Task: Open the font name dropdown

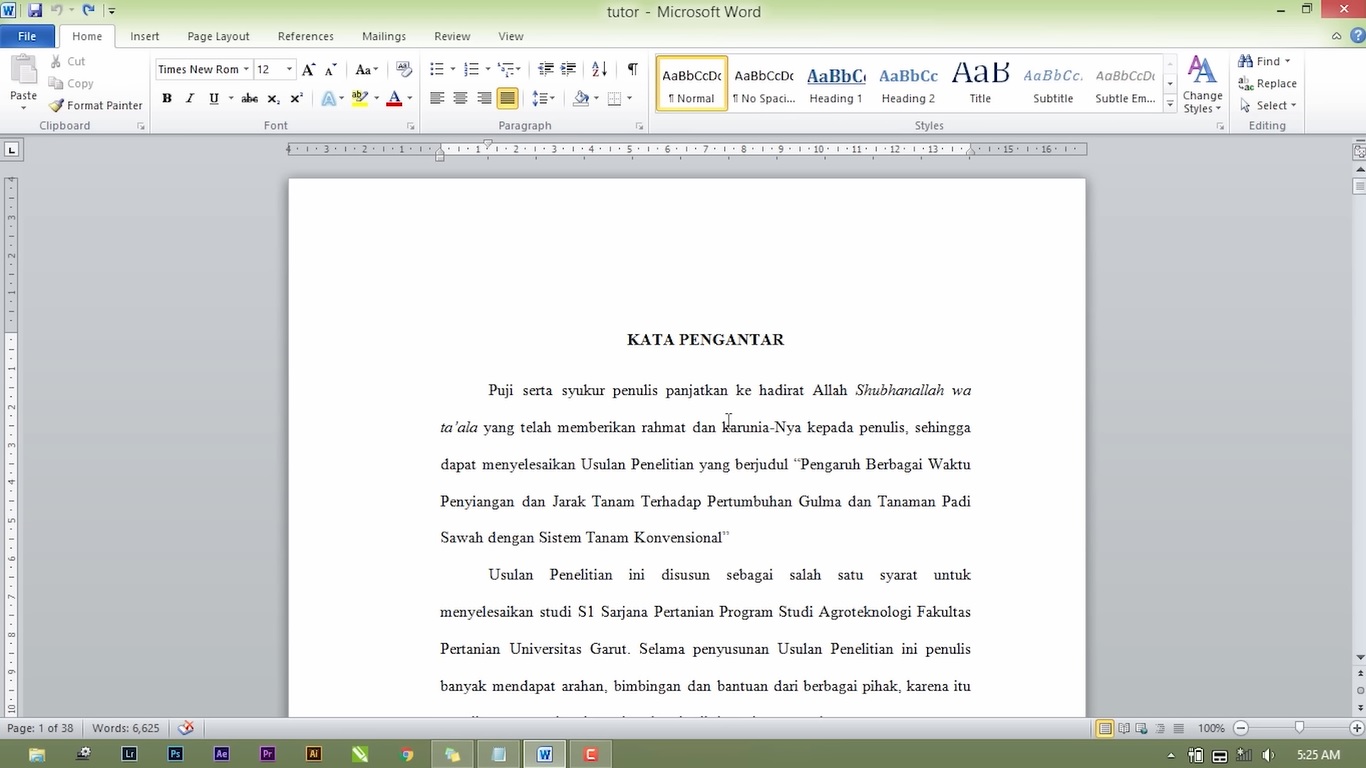Action: [246, 69]
